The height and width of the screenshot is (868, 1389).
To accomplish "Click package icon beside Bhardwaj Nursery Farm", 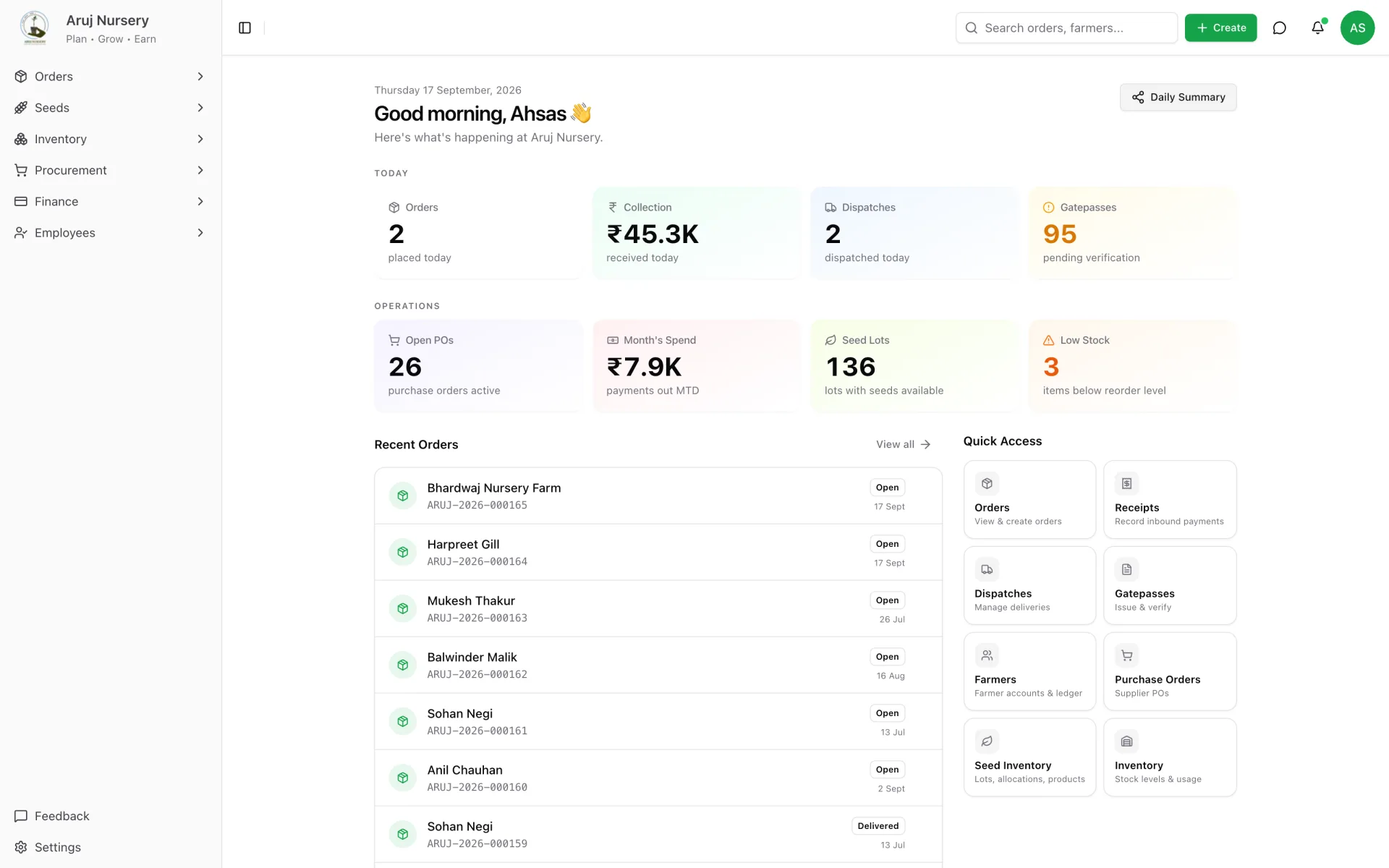I will [x=403, y=495].
